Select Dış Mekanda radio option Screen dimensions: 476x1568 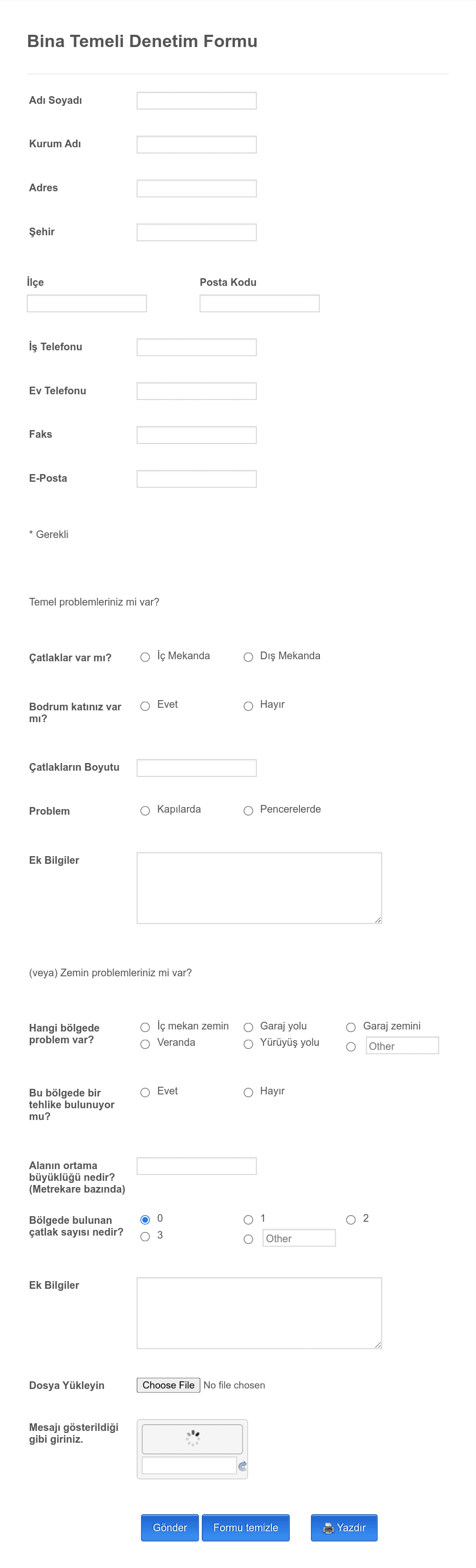[248, 657]
